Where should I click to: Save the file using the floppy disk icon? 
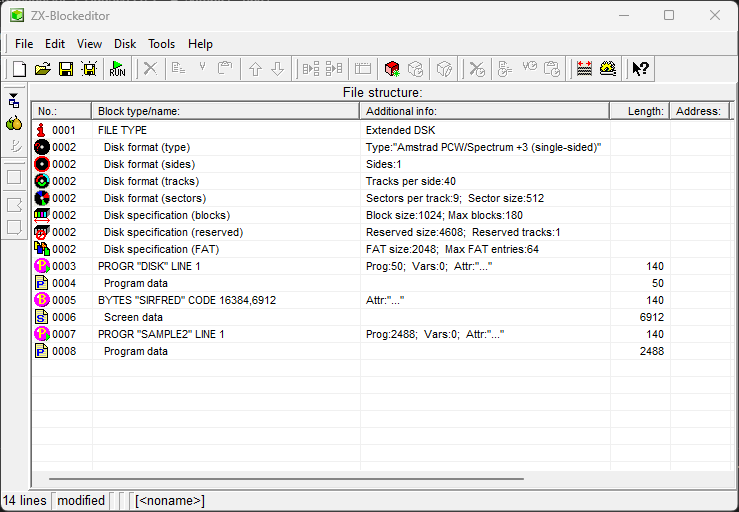66,69
